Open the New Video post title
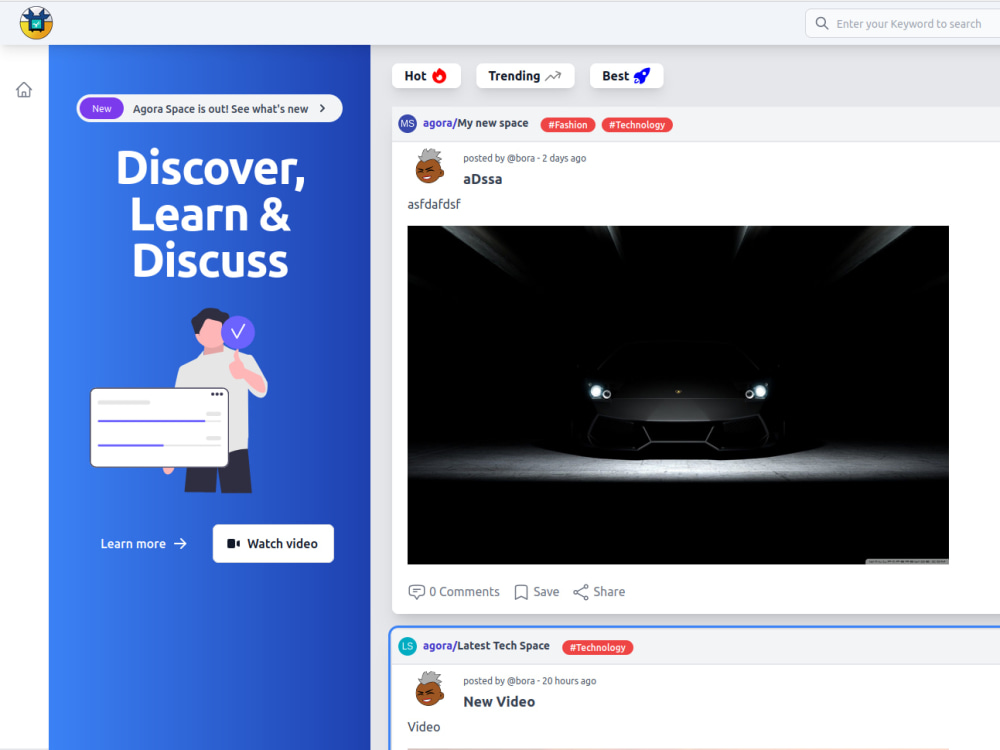This screenshot has width=1000, height=750. (499, 702)
